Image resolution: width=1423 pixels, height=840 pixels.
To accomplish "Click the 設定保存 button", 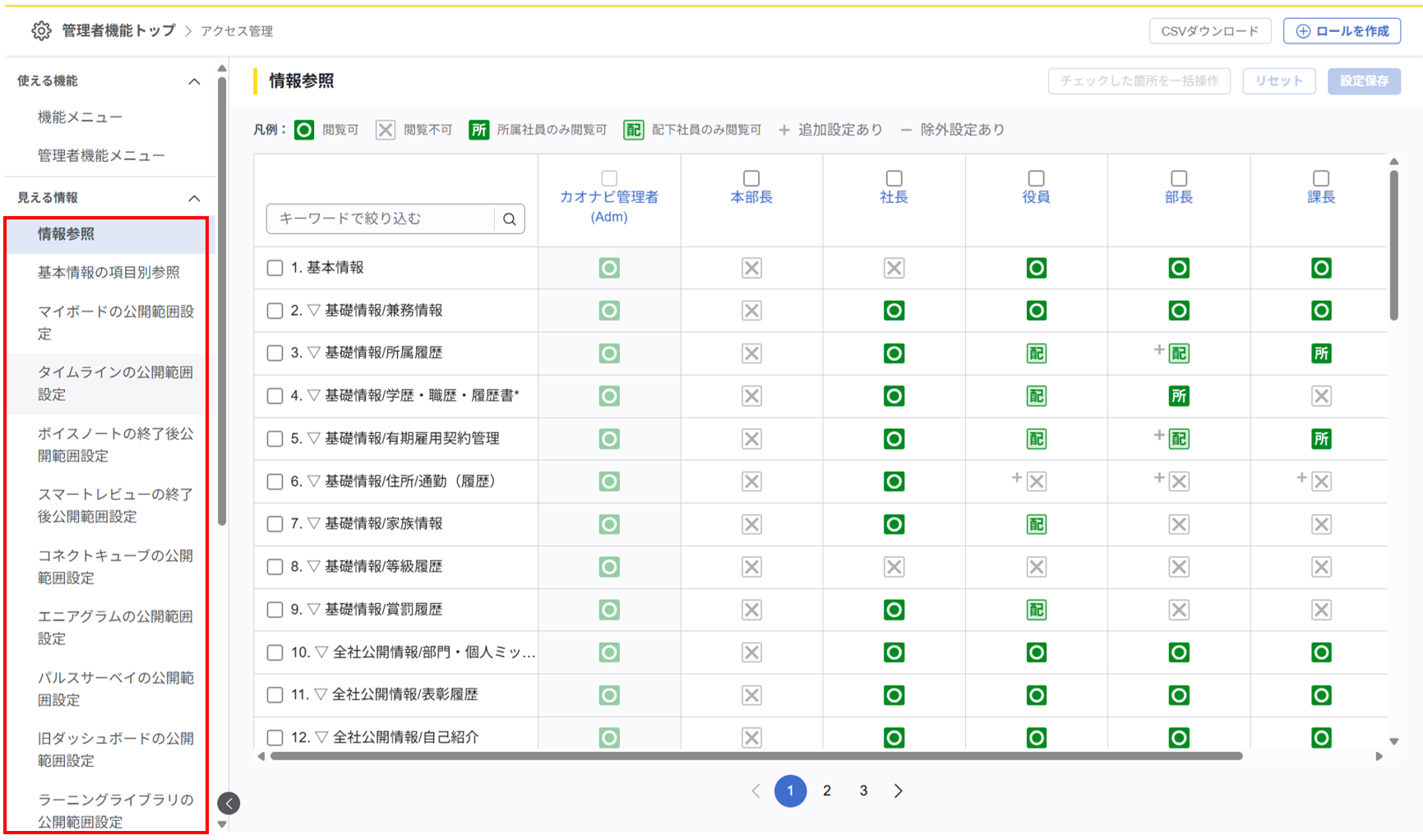I will 1365,81.
